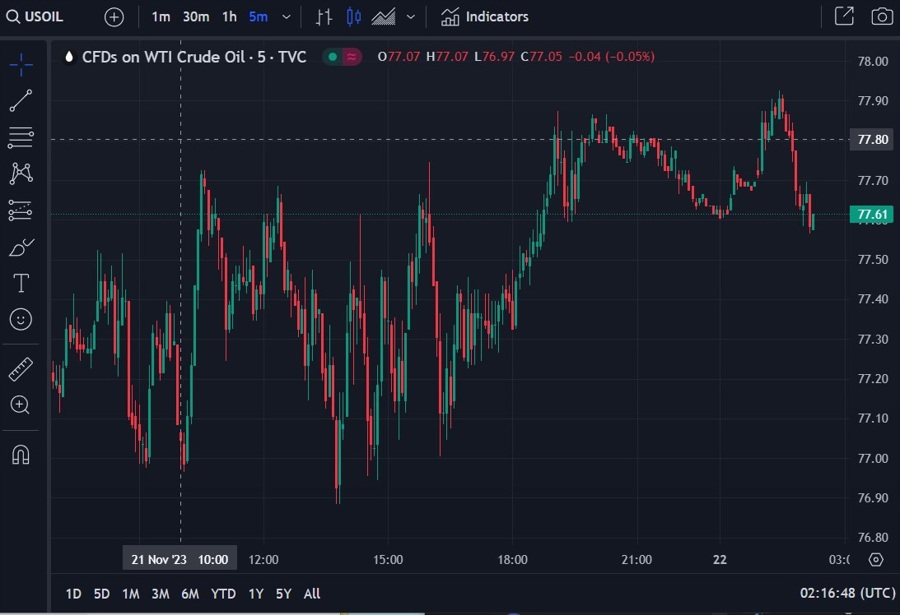Select the crosshair cursor tool
900x615 pixels.
[21, 65]
